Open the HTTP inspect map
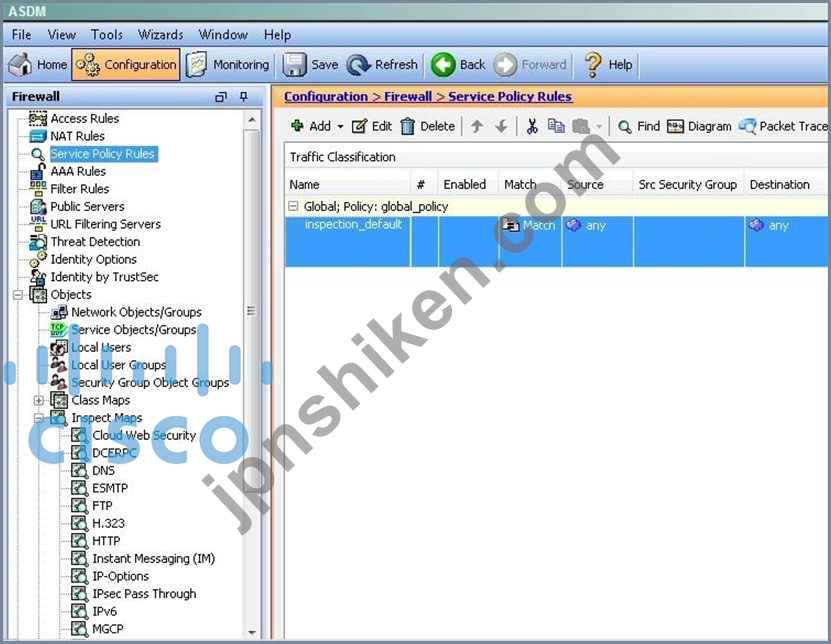Screen dimensions: 831x644 point(106,541)
